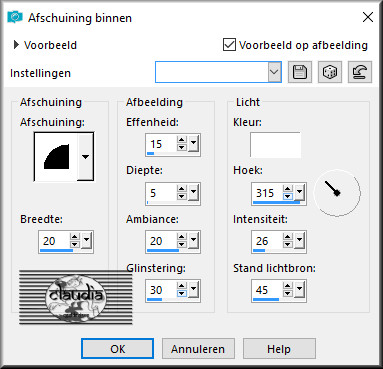Viewport: 383px width, 369px height.
Task: Click the light angle dial control
Action: tap(337, 193)
